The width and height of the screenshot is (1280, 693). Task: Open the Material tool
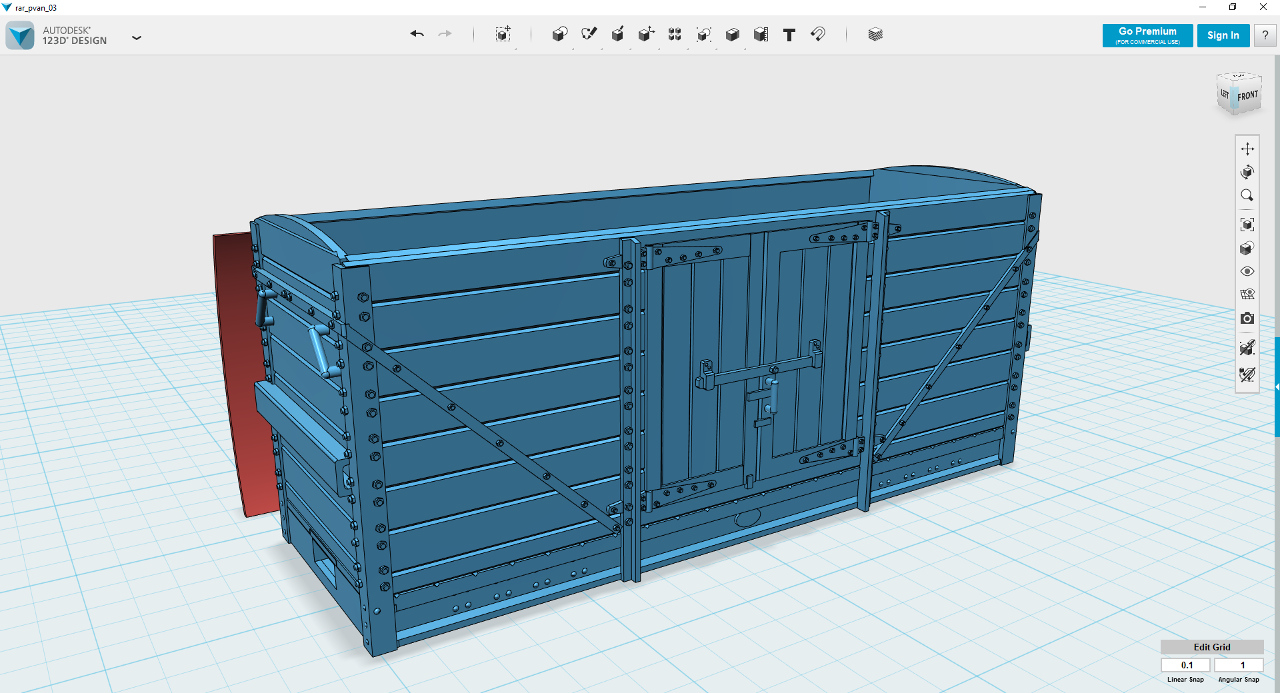[876, 34]
